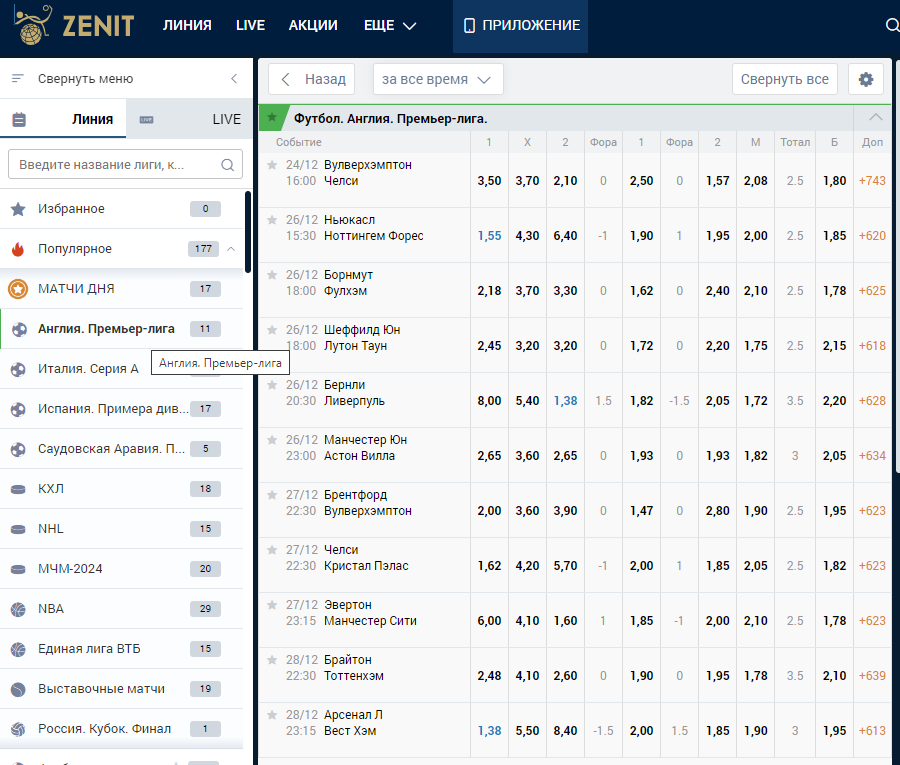Open the search magnifier in header
Image resolution: width=900 pixels, height=765 pixels.
(892, 25)
